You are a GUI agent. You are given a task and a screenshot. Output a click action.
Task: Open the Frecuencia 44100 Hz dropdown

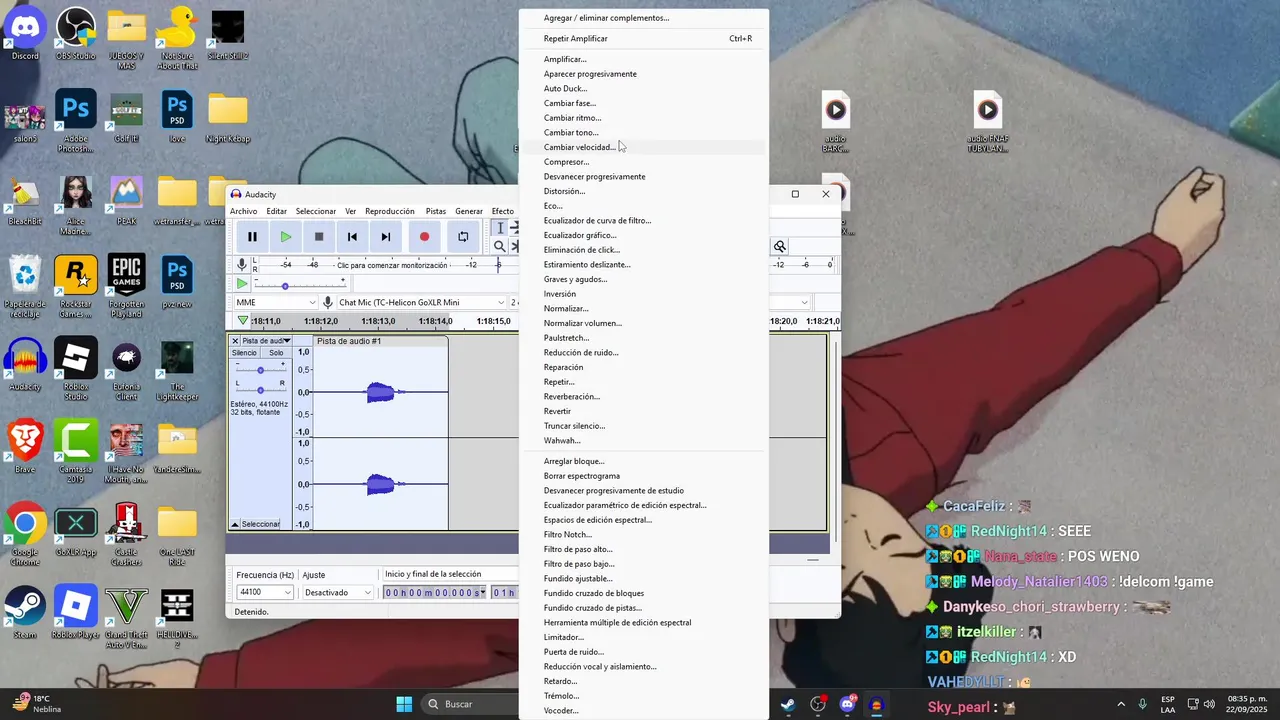point(265,592)
